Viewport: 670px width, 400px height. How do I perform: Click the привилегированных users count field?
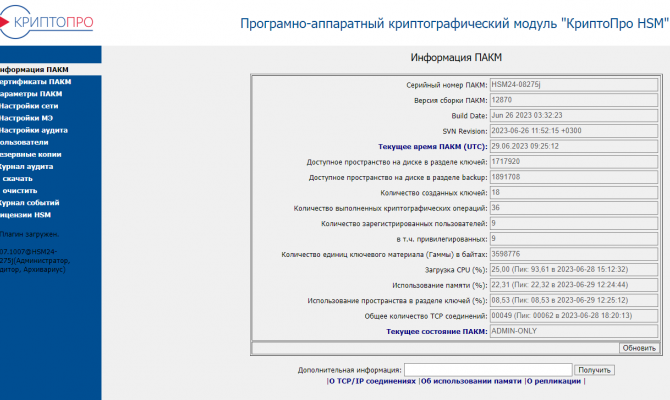tap(574, 238)
